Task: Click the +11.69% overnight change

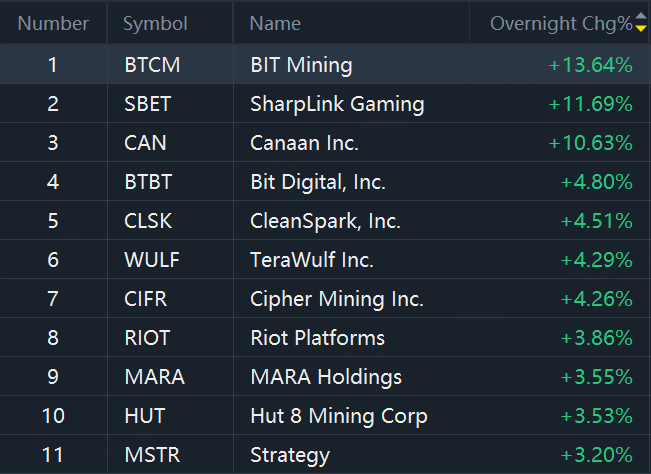Action: (x=590, y=104)
